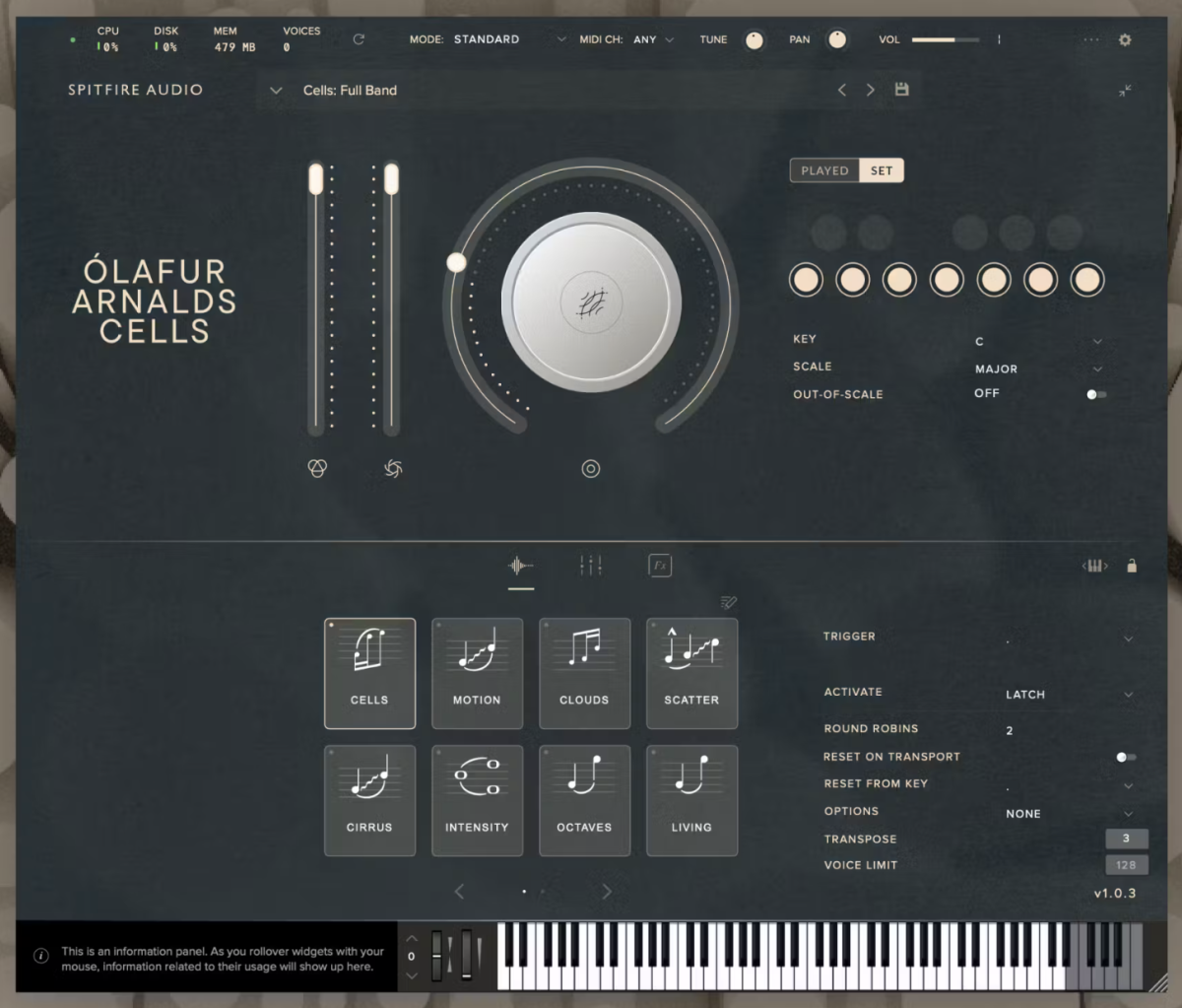Viewport: 1182px width, 1008px height.
Task: Go to previous techniques page
Action: [459, 891]
